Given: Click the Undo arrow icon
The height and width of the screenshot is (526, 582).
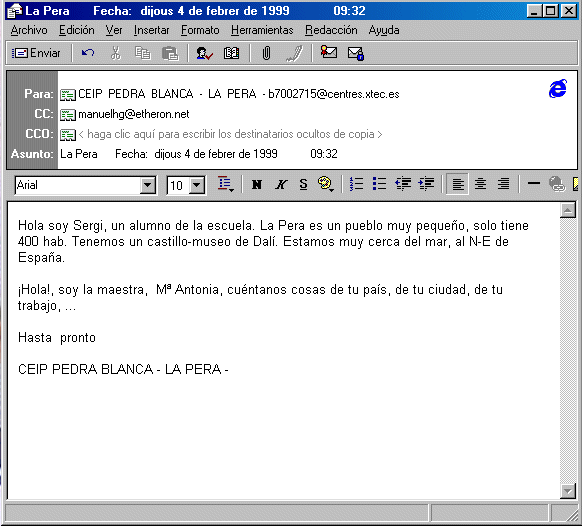Looking at the screenshot, I should [x=88, y=53].
